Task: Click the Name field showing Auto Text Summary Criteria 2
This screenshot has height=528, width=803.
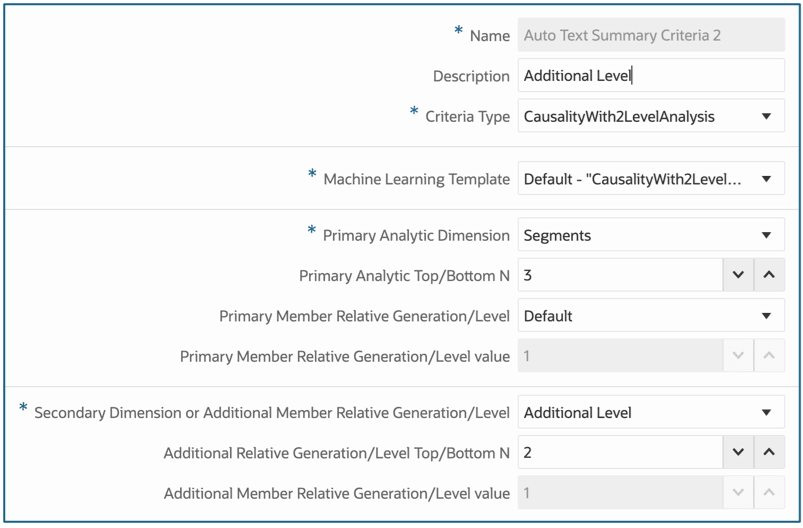Action: tap(650, 35)
